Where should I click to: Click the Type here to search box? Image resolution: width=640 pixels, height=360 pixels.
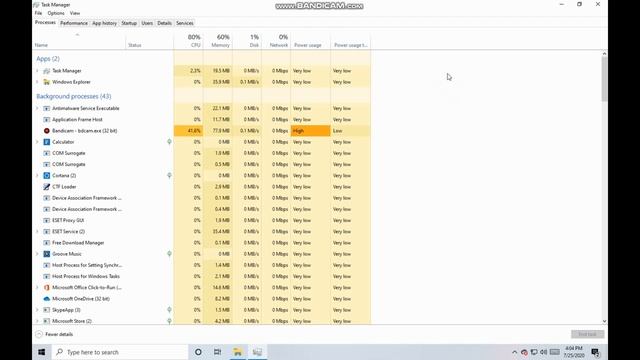pyautogui.click(x=120, y=352)
